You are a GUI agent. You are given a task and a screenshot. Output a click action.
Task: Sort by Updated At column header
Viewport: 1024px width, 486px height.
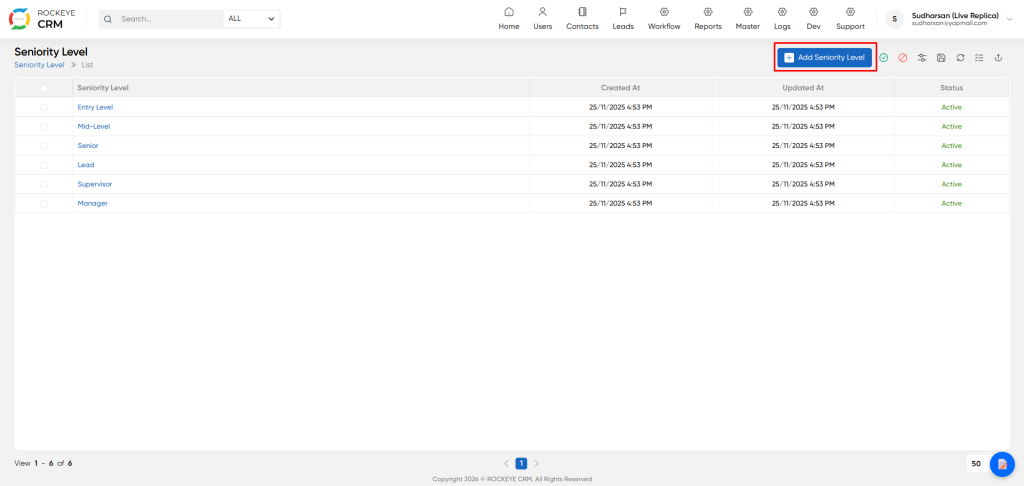(803, 88)
